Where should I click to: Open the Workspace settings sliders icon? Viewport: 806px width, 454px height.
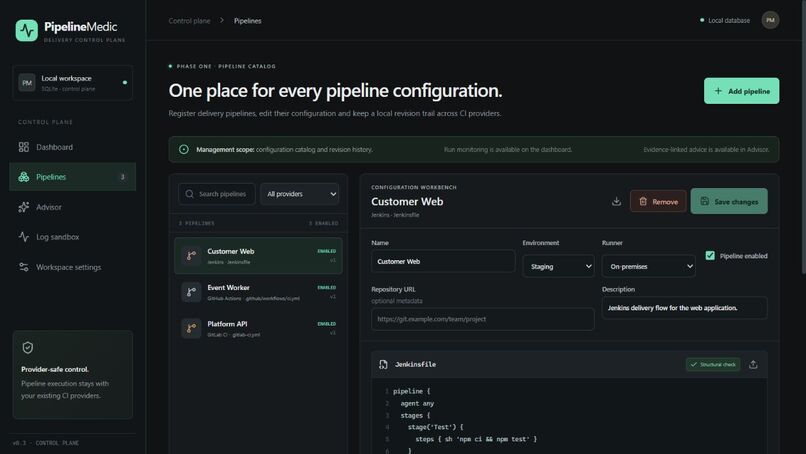tap(24, 267)
